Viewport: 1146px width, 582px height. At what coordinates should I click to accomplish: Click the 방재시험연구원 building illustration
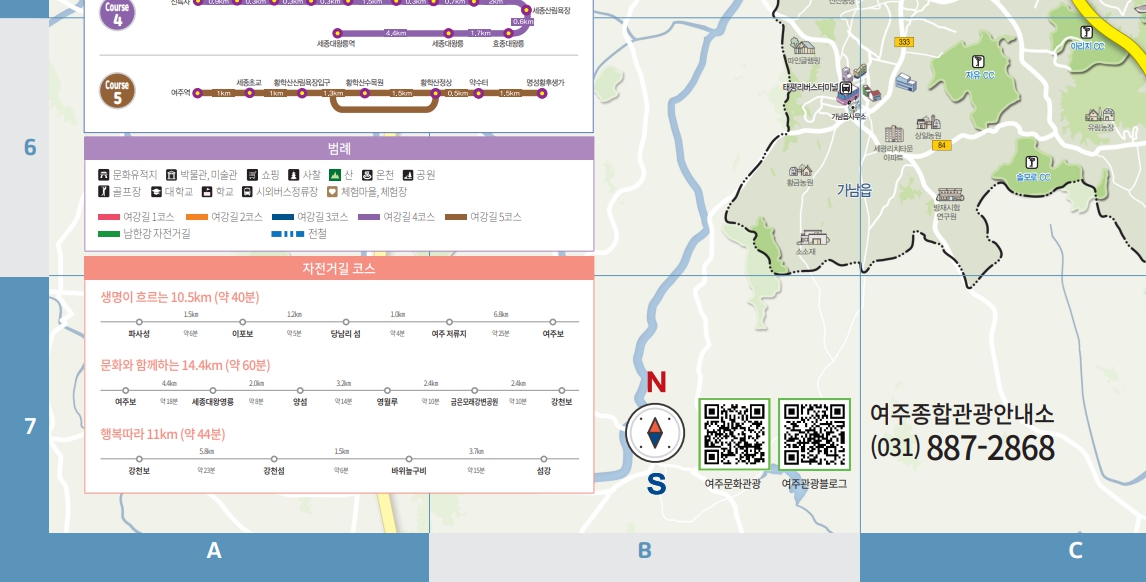point(949,194)
